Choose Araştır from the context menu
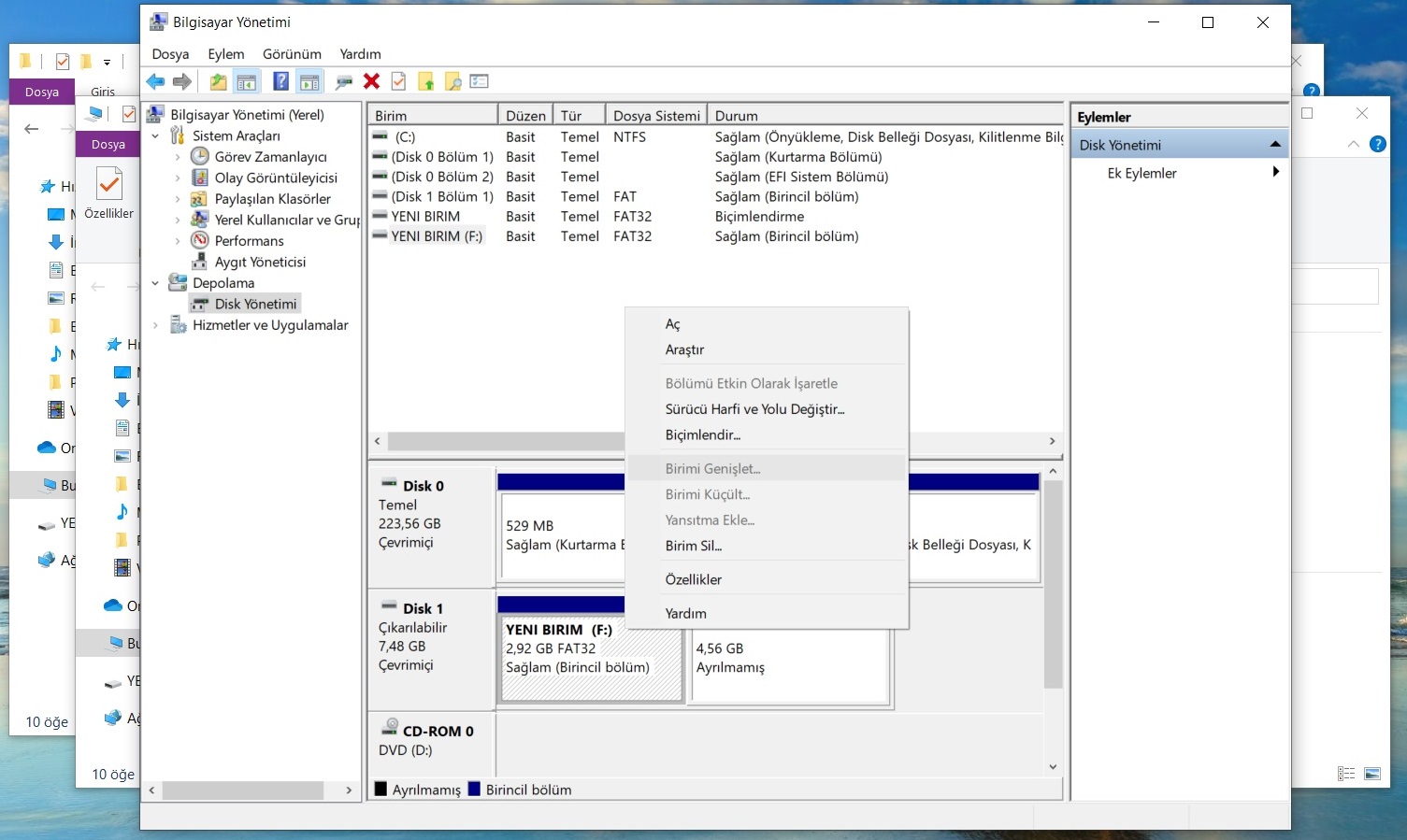The image size is (1407, 840). pos(767,349)
